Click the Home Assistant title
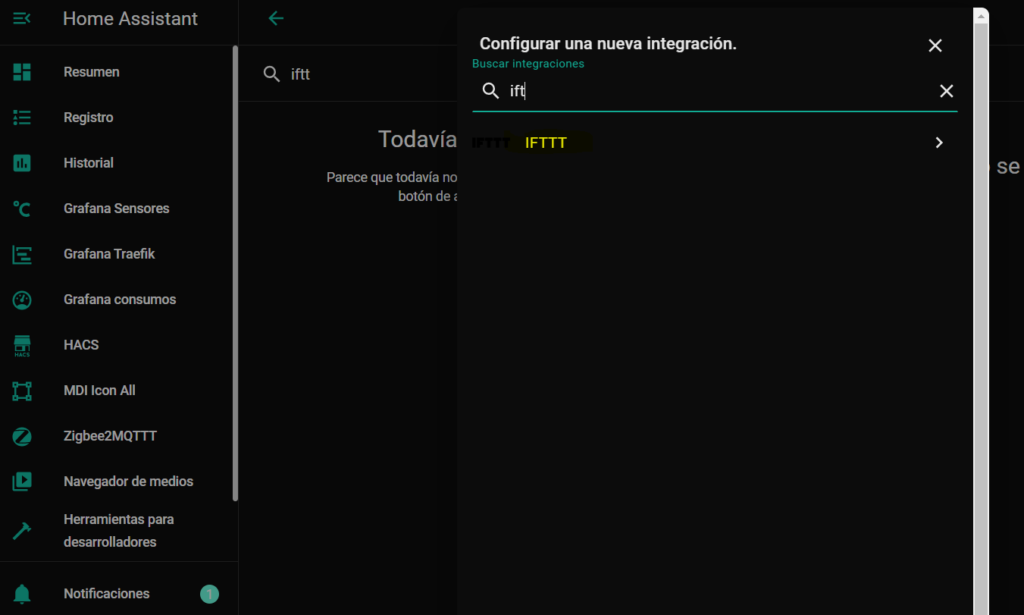Image resolution: width=1024 pixels, height=615 pixels. tap(130, 18)
